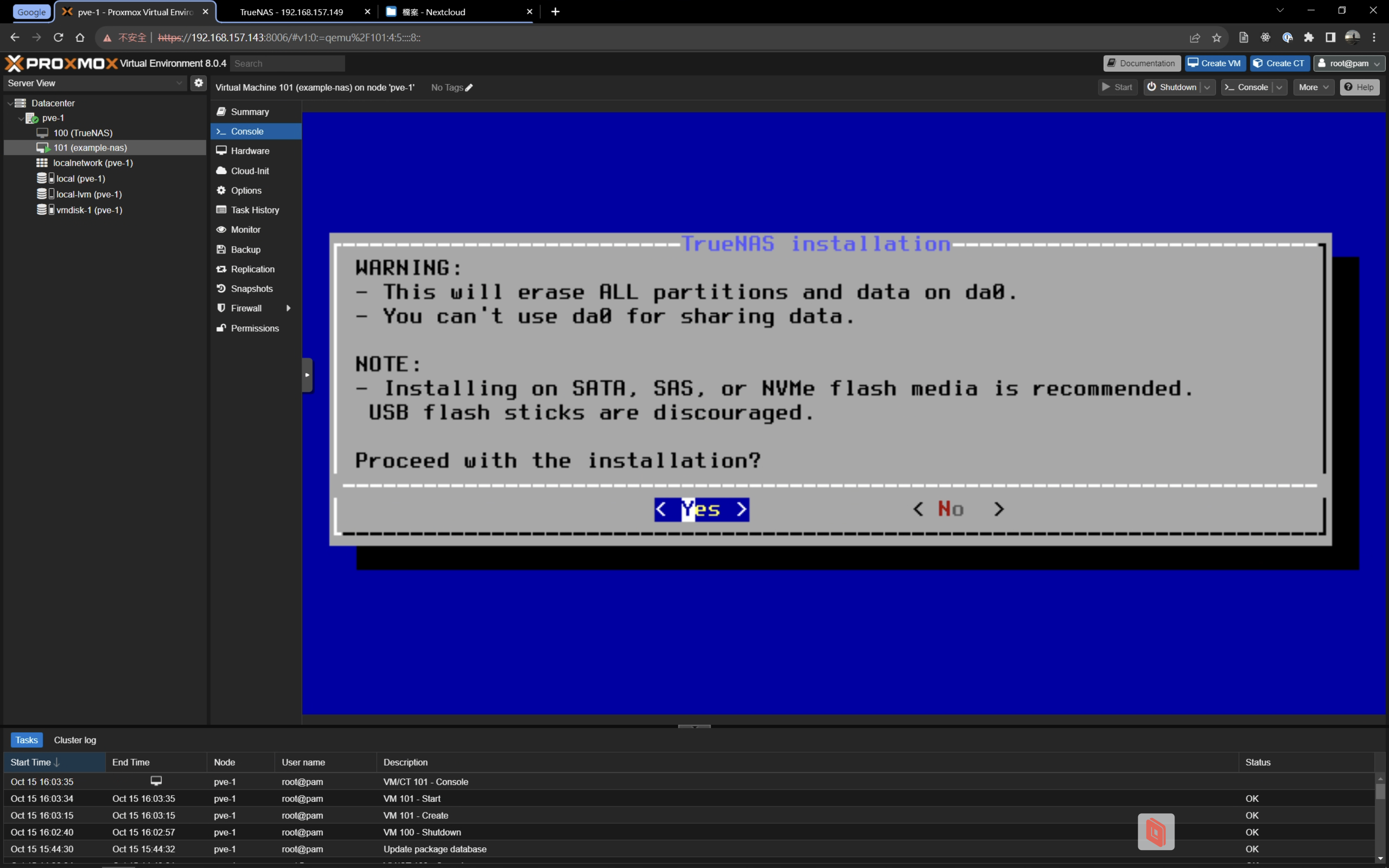Viewport: 1389px width, 868px height.
Task: Click in the Proxmox Search field
Action: [x=287, y=64]
